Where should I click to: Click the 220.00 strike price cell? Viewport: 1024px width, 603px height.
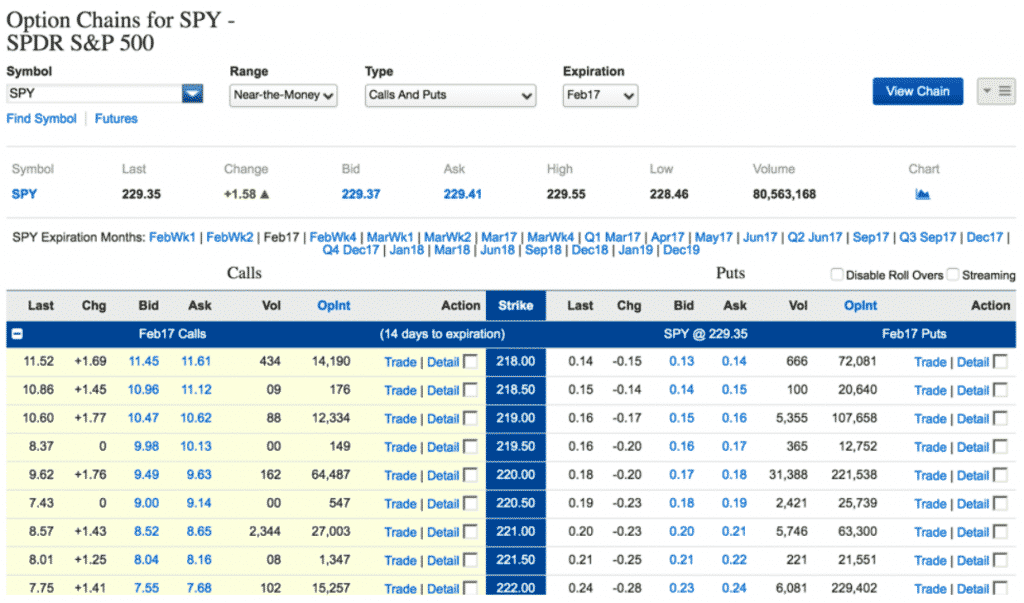(516, 475)
